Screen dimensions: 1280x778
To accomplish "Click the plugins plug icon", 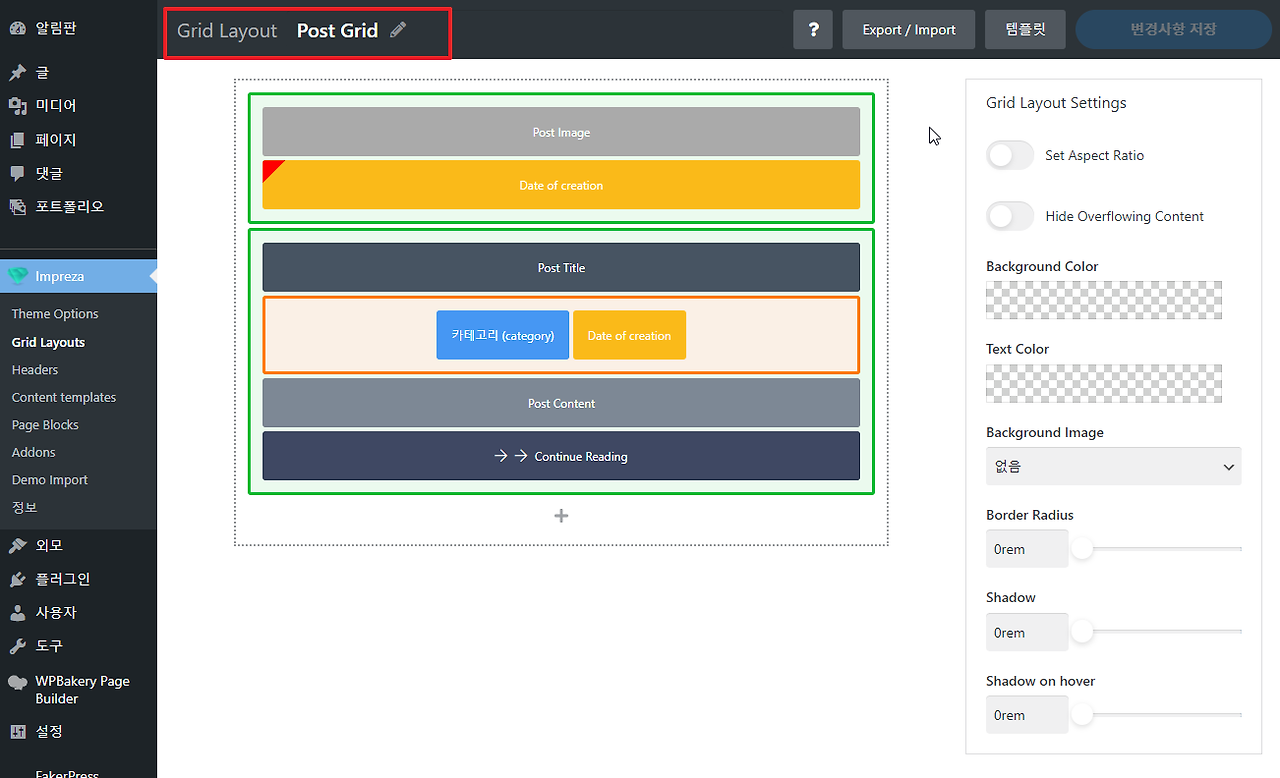I will (18, 580).
